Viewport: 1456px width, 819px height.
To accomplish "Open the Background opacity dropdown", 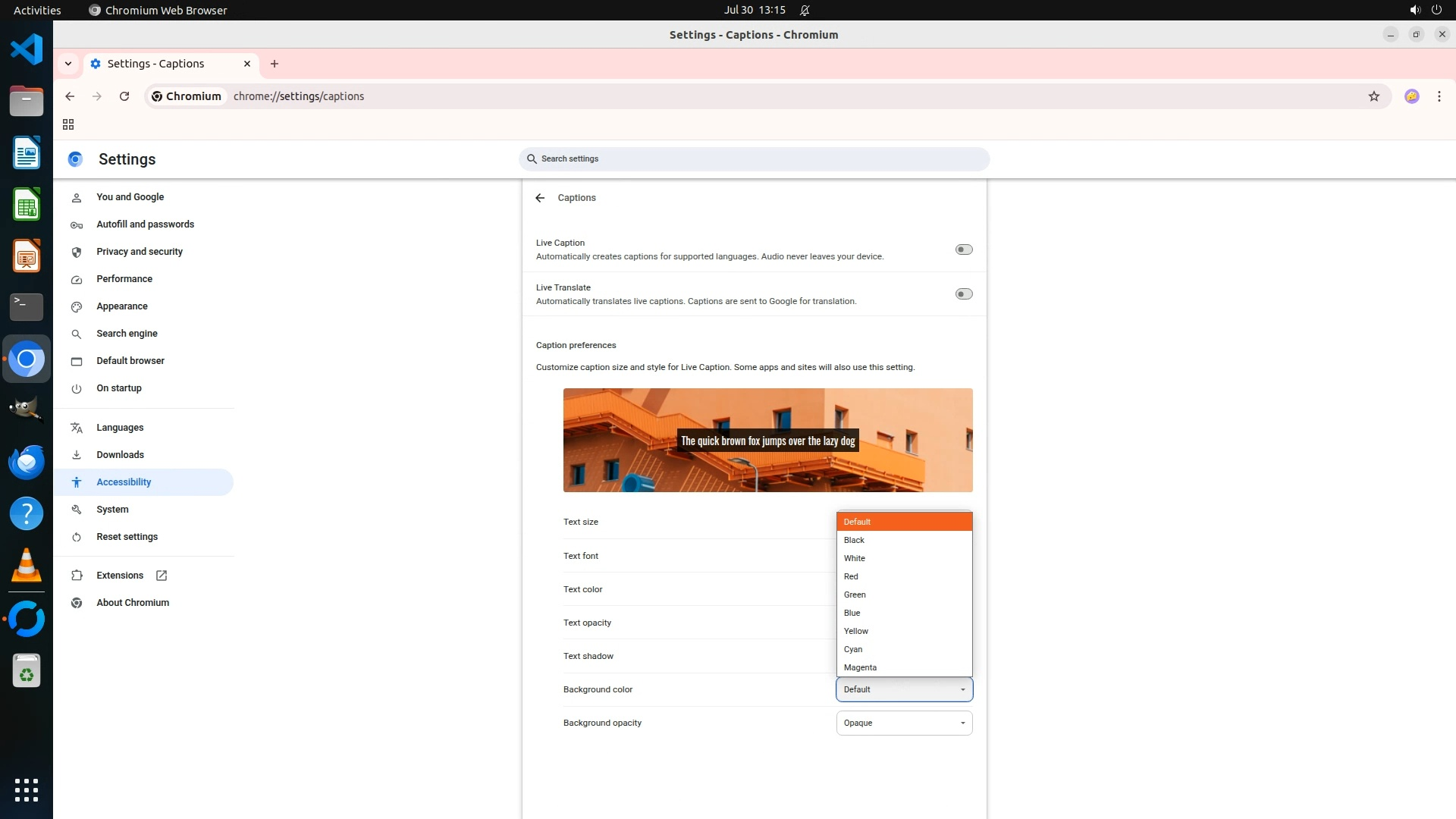I will 904,723.
